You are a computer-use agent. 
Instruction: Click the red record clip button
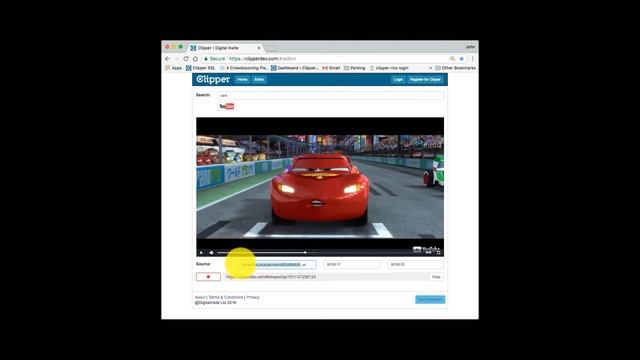pos(208,277)
